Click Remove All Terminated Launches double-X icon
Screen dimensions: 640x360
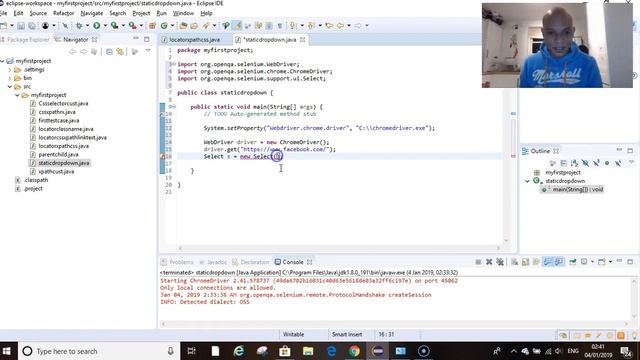500,262
